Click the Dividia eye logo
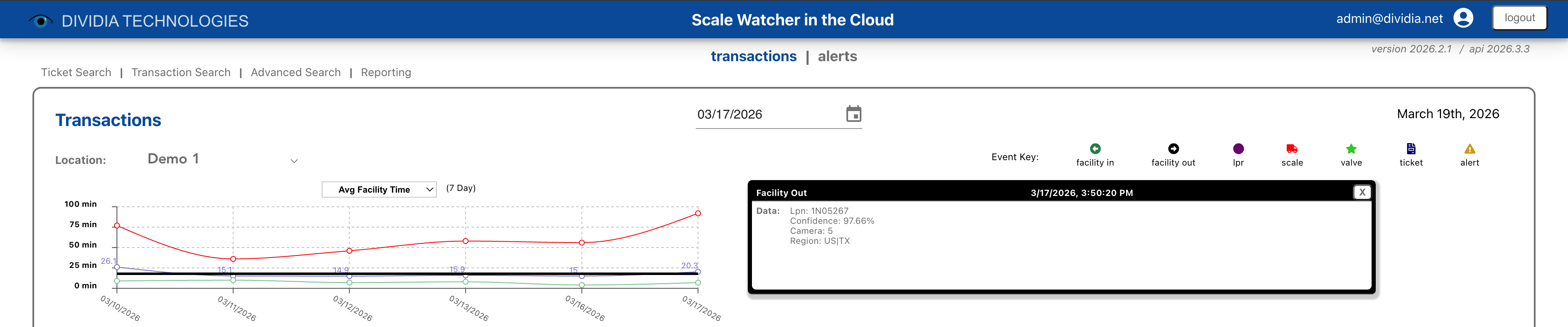1568x327 pixels. 40,21
